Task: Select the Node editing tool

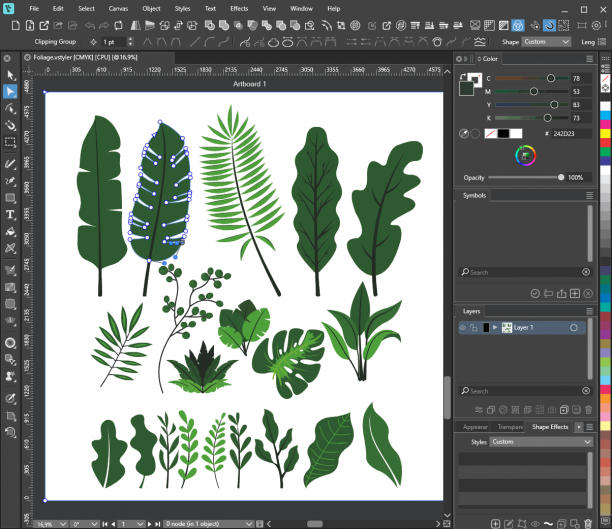Action: [x=10, y=91]
